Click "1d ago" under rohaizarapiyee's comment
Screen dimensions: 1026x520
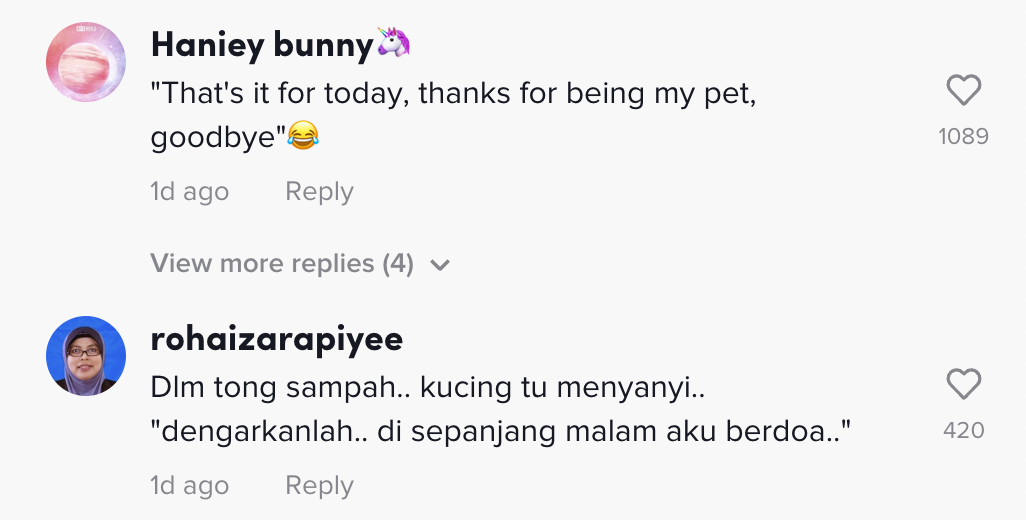[189, 486]
